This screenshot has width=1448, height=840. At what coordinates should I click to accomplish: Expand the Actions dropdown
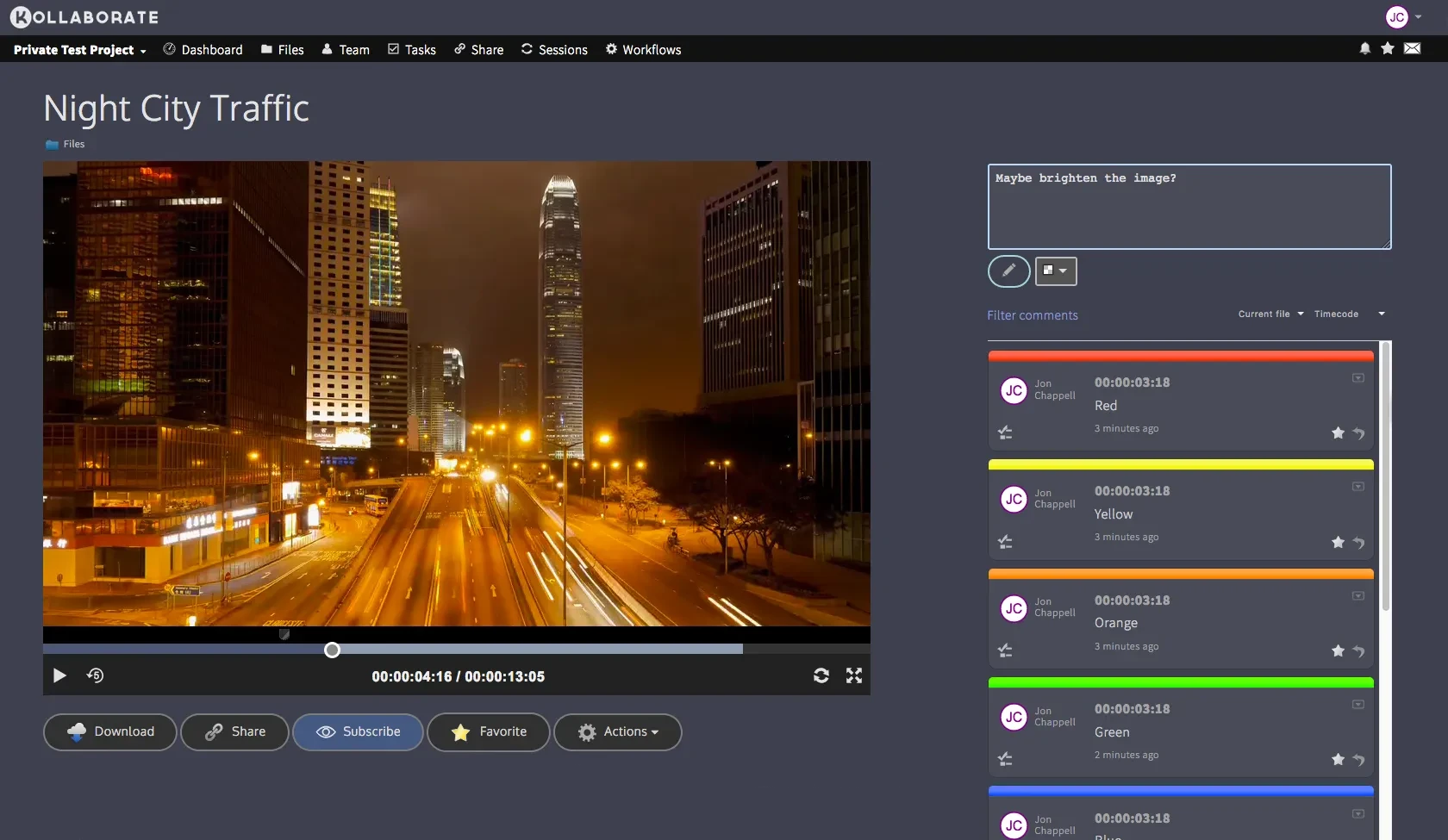click(x=617, y=731)
